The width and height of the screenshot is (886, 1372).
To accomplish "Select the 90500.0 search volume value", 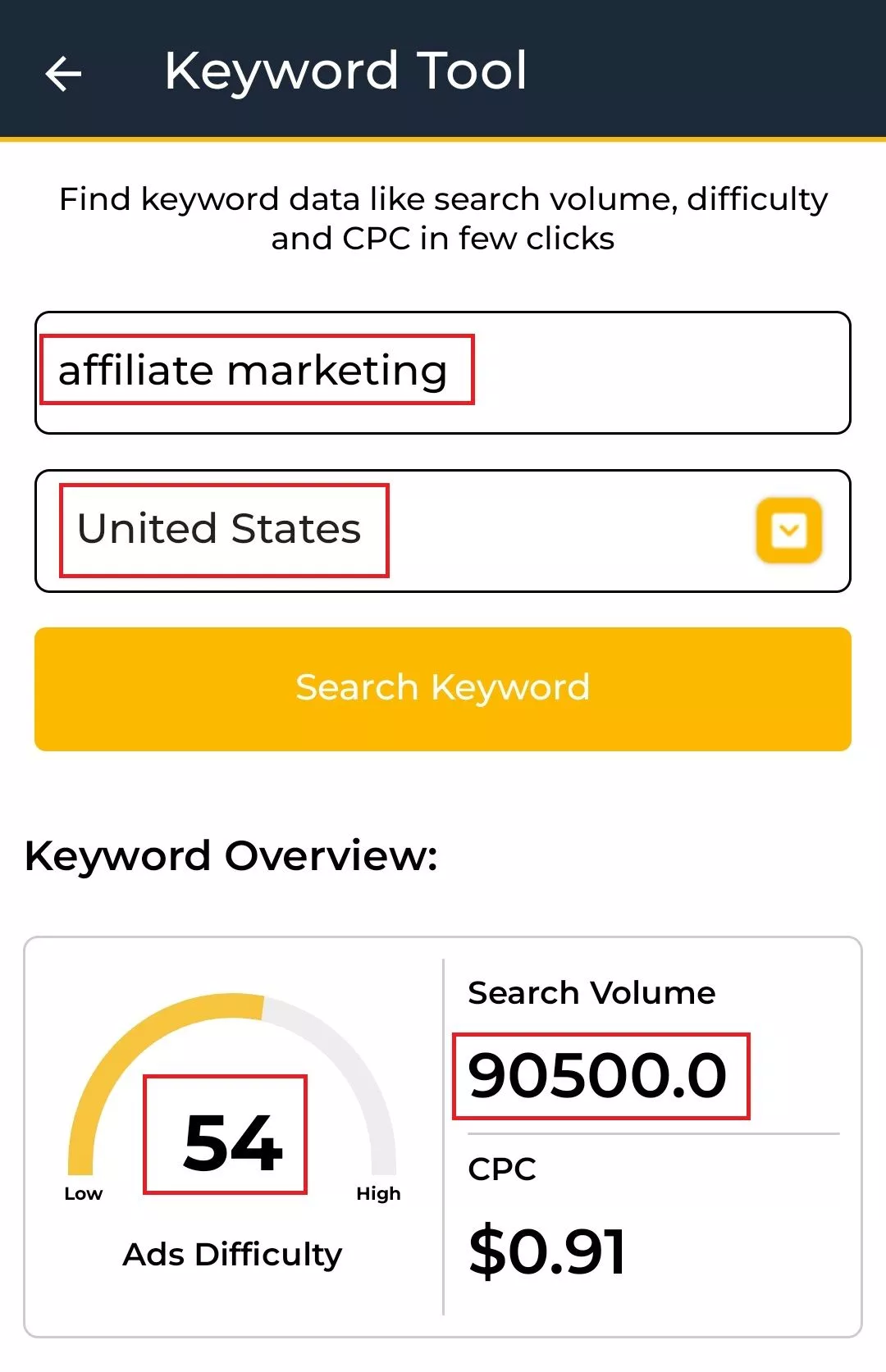I will pyautogui.click(x=597, y=1075).
